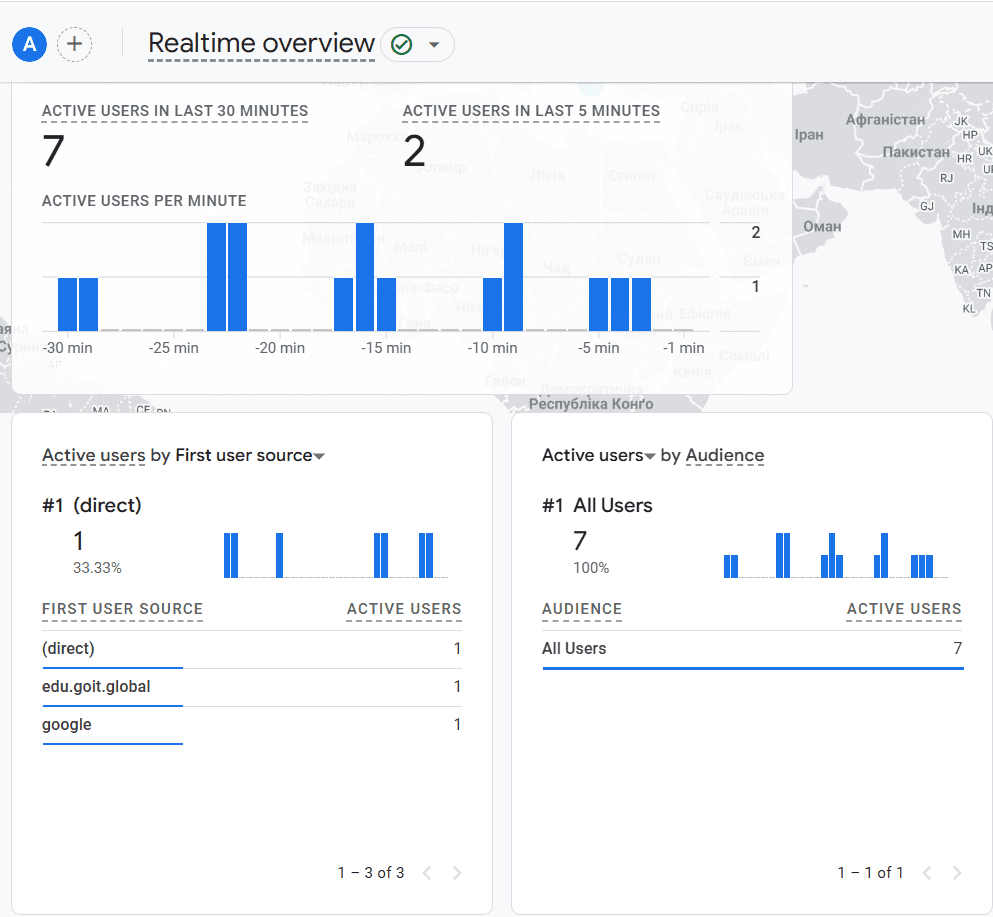Click the sparkline chart in First user source card
993x917 pixels.
pos(336,555)
